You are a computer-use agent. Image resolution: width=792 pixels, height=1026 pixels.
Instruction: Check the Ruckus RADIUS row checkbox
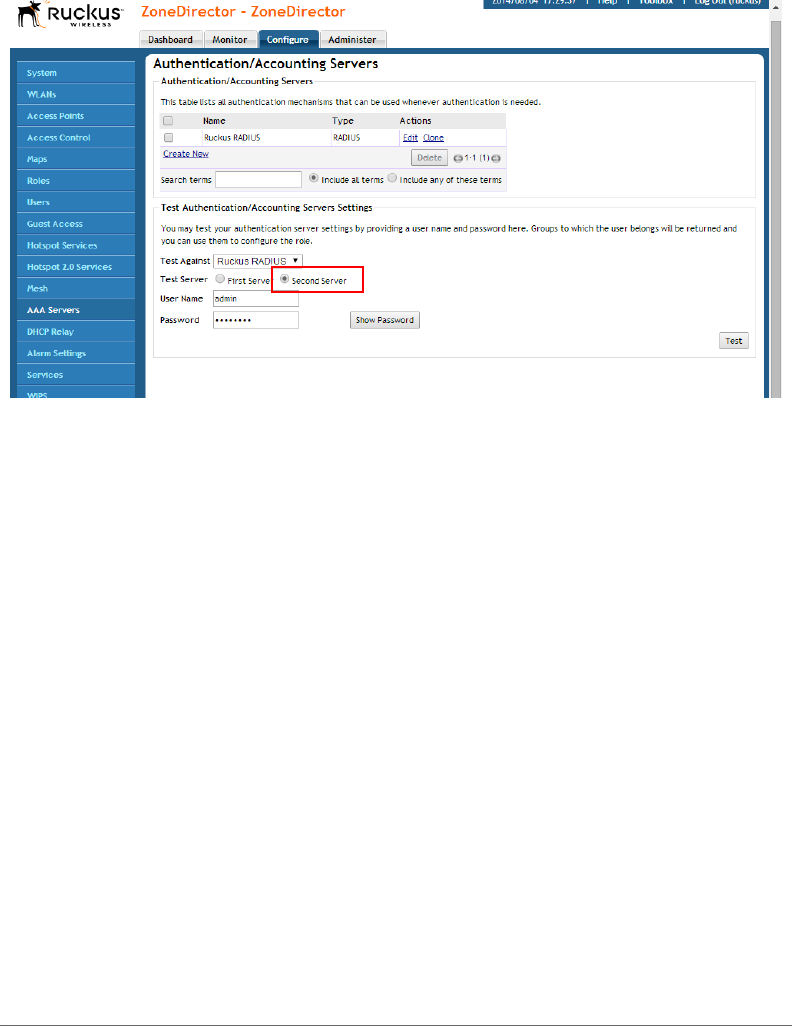click(x=168, y=138)
